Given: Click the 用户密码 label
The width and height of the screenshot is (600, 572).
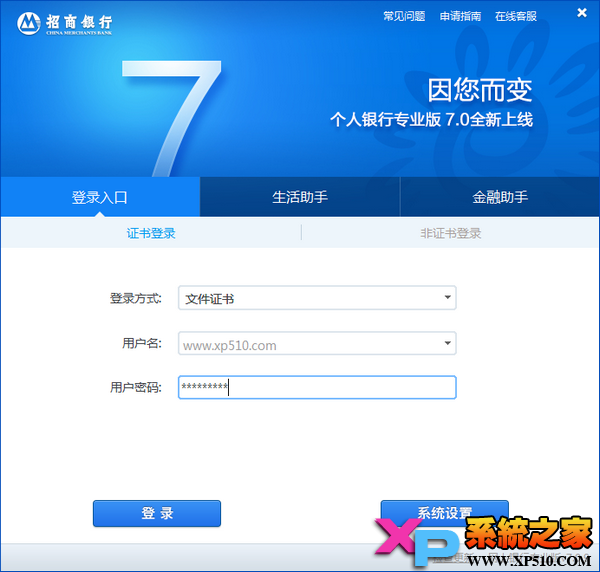Looking at the screenshot, I should tap(135, 387).
